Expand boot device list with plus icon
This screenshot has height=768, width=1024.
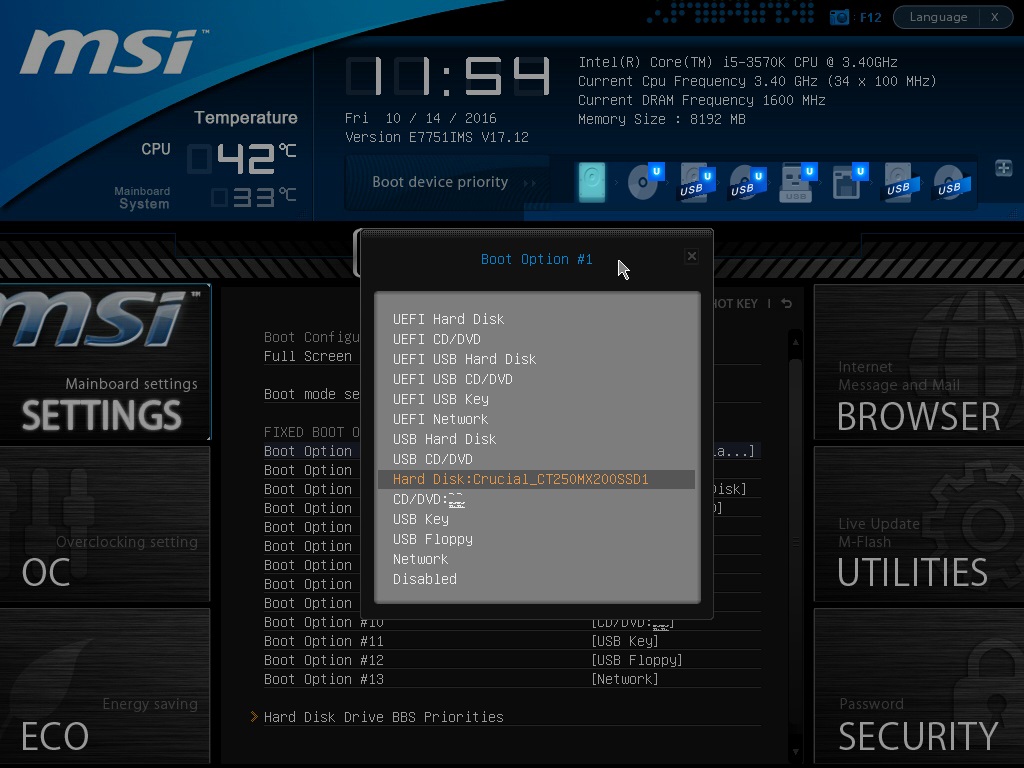click(1004, 168)
